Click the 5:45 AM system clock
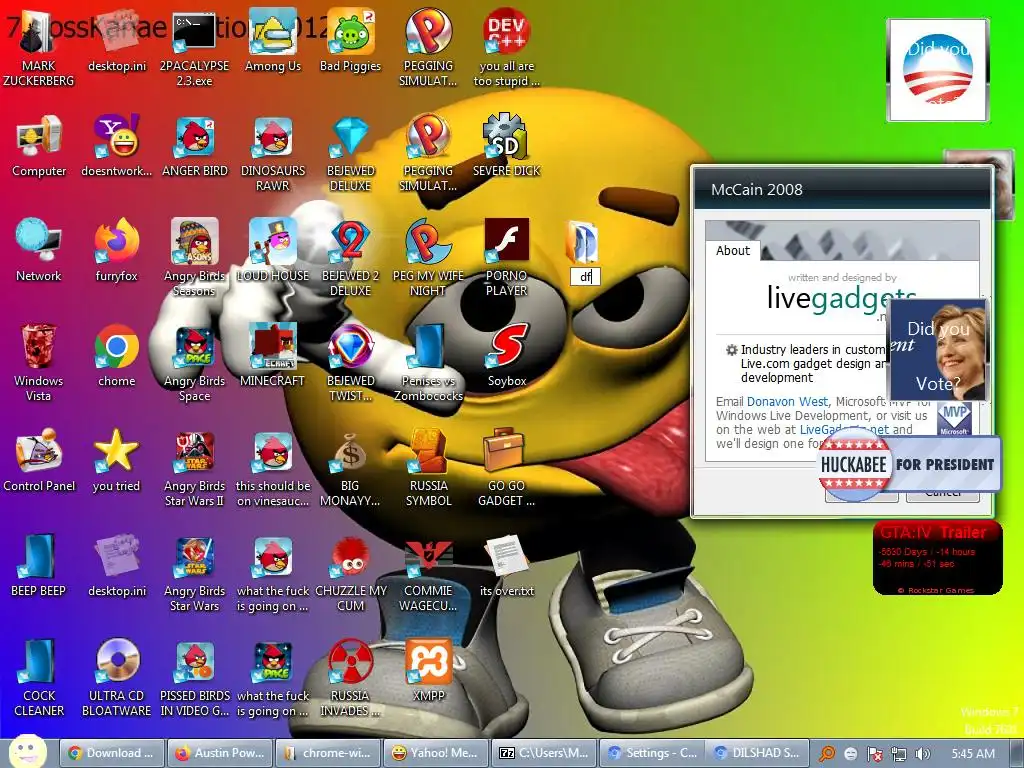Image resolution: width=1024 pixels, height=768 pixels. tap(974, 754)
